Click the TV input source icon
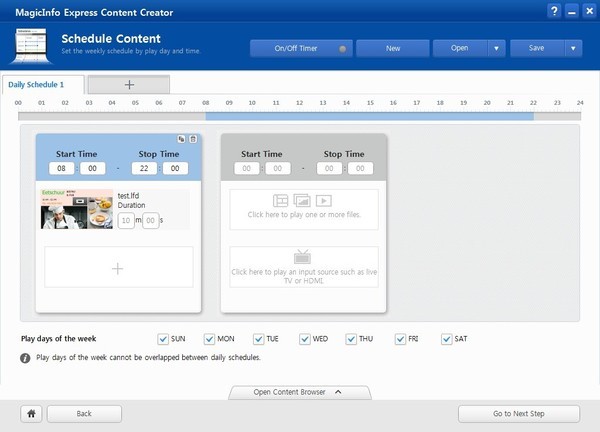This screenshot has height=432, width=600. [303, 256]
